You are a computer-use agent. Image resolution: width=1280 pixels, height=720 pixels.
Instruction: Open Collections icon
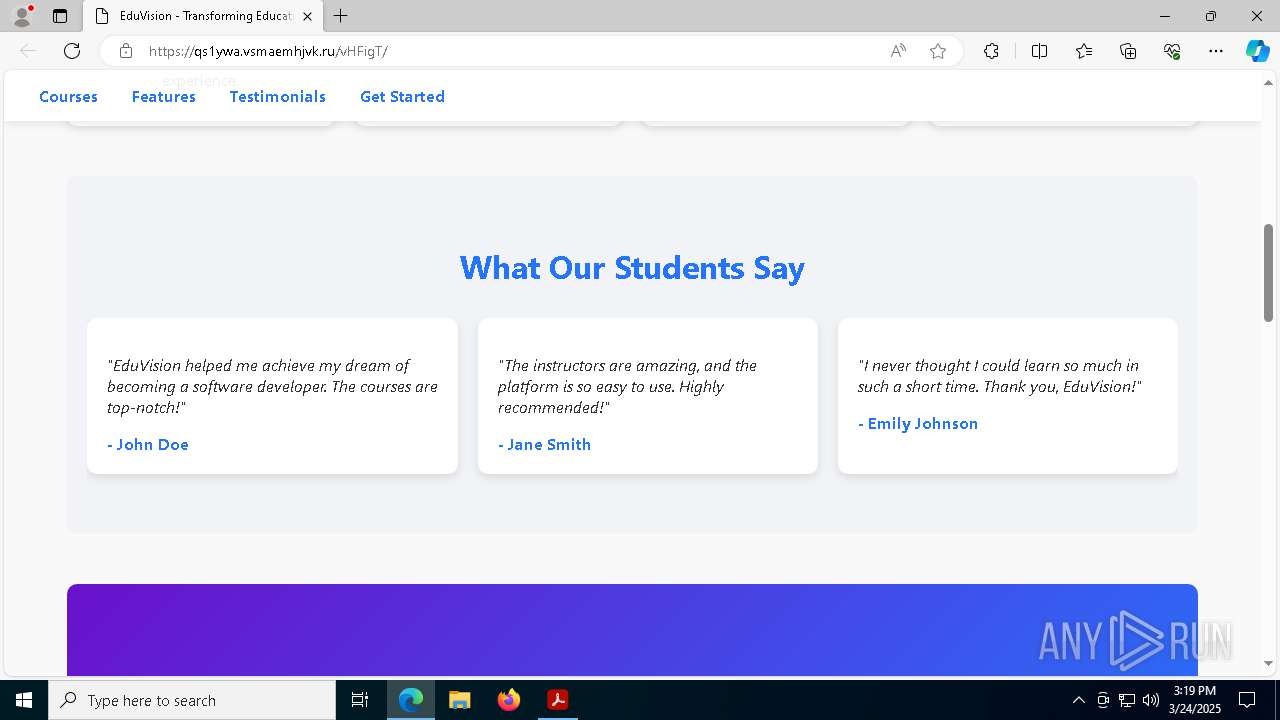(1128, 51)
